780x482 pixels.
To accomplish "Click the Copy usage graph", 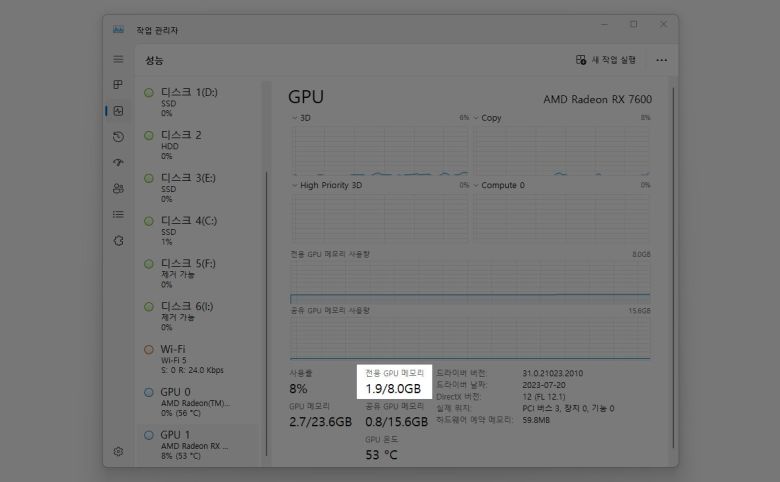I will tap(561, 150).
